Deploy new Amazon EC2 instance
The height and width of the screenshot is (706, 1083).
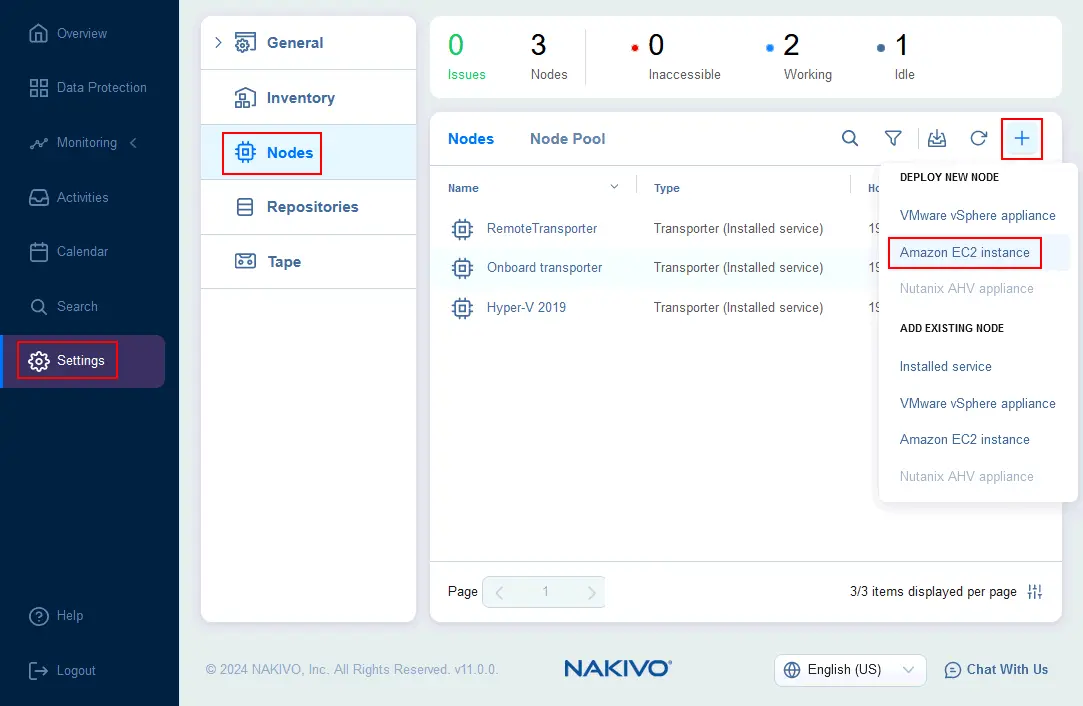964,253
